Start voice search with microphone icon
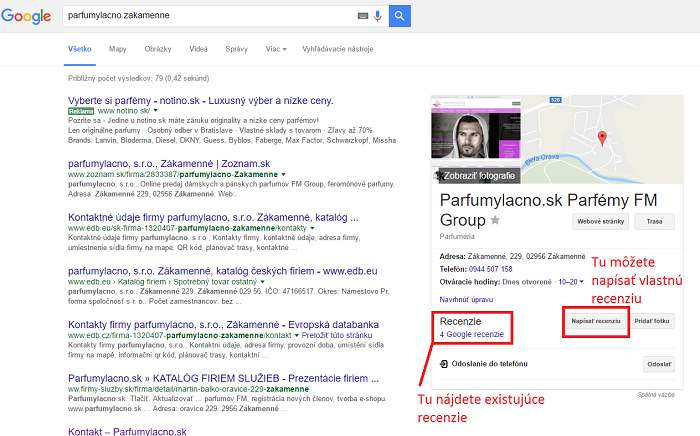Image resolution: width=700 pixels, height=436 pixels. (x=378, y=16)
